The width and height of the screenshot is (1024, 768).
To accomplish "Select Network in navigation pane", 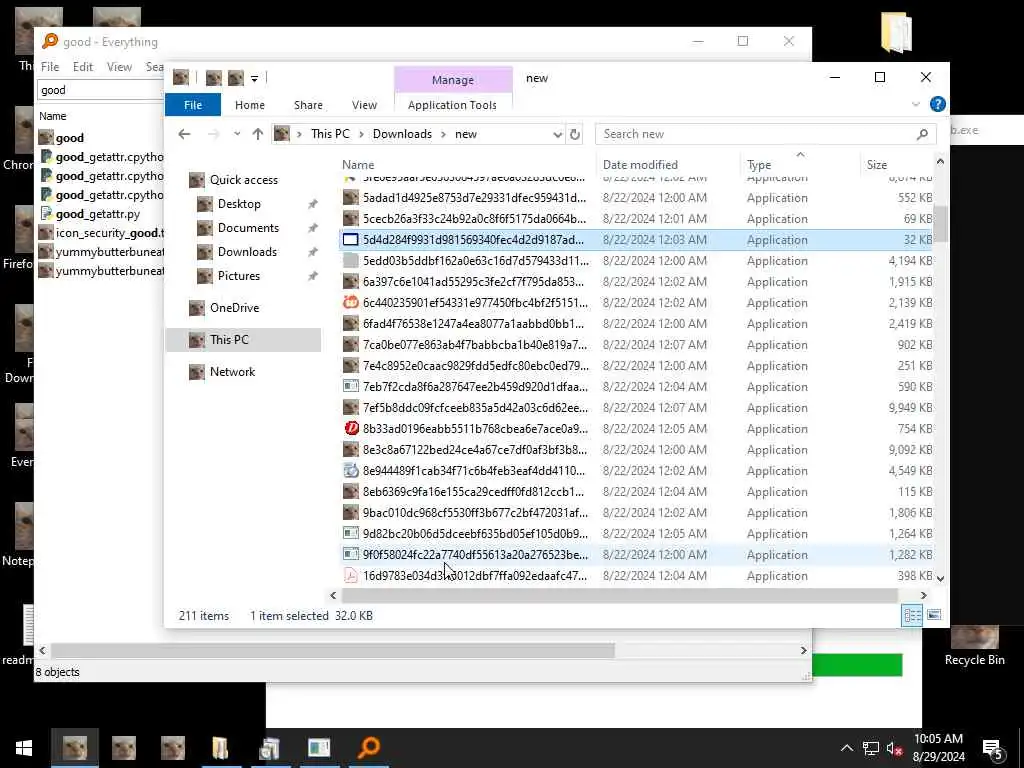I will 232,372.
